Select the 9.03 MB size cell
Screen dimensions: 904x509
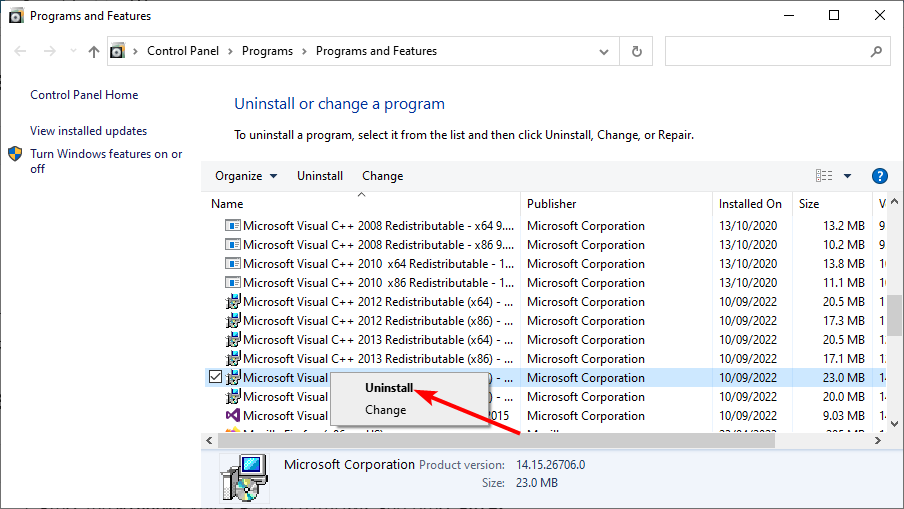[843, 416]
